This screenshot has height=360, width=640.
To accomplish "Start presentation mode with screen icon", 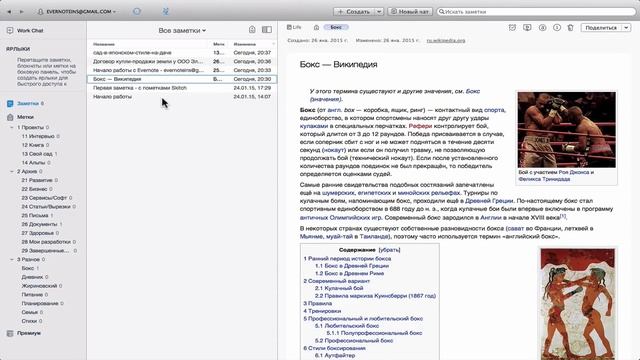I will pos(527,28).
